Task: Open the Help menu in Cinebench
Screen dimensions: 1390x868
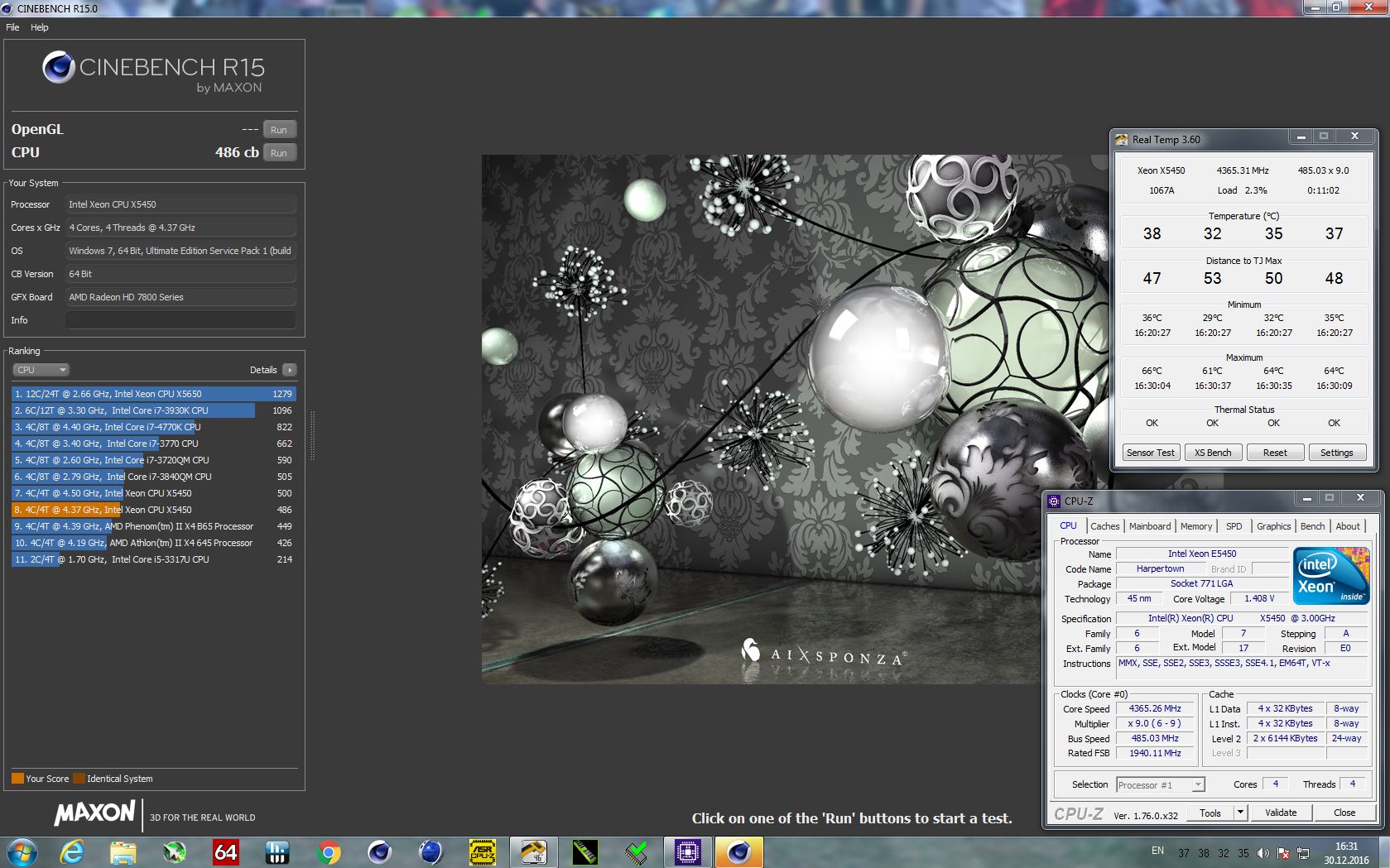Action: pyautogui.click(x=40, y=27)
